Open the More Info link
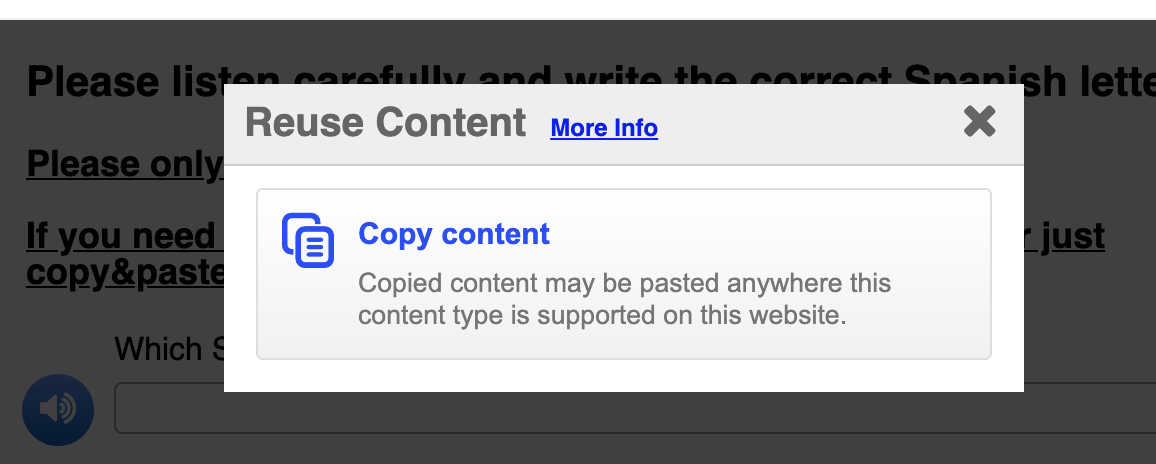This screenshot has height=464, width=1156. (604, 128)
